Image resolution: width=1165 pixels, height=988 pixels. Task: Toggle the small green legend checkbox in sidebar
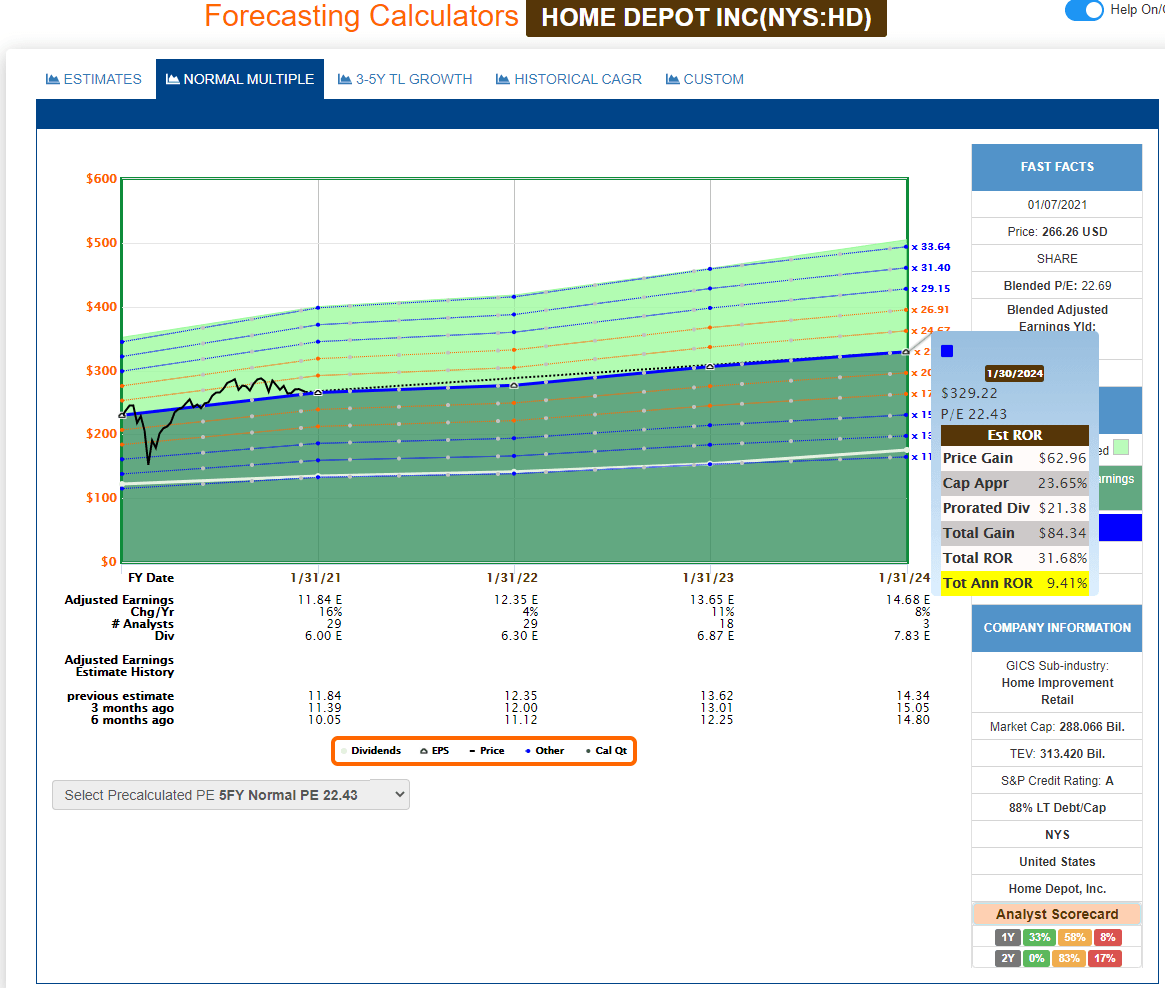pos(1121,447)
